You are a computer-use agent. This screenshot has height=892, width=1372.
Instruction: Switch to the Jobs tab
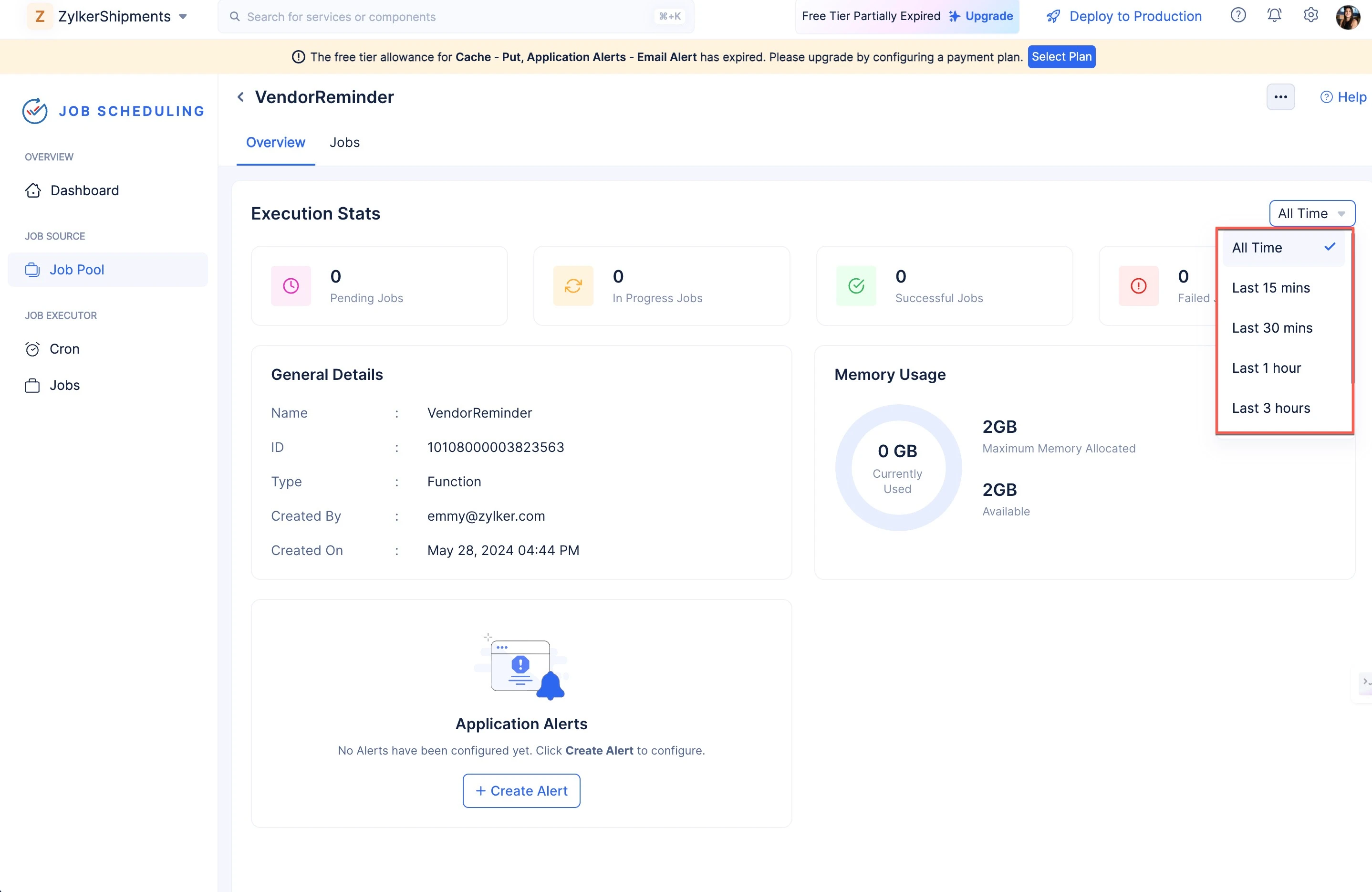(x=344, y=142)
